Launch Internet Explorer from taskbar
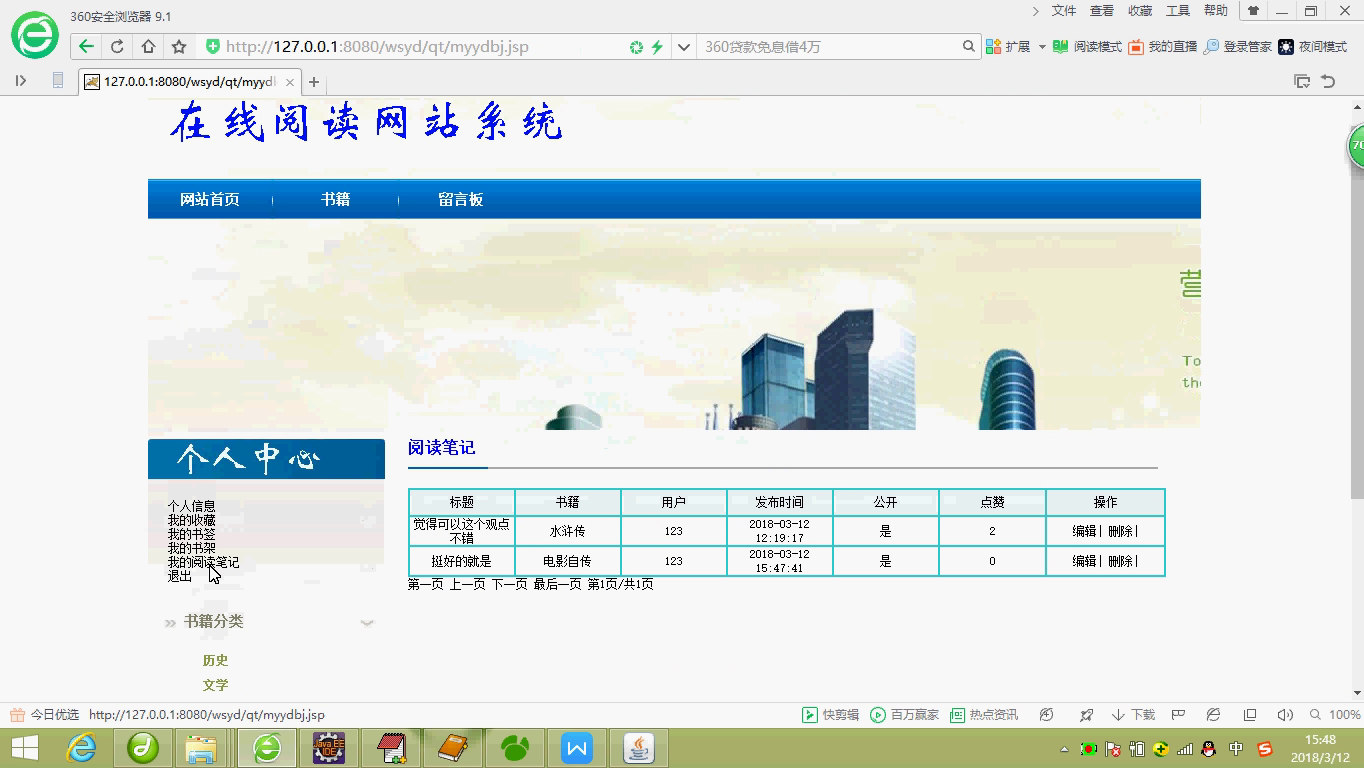Screen dimensions: 1364x768 81,748
